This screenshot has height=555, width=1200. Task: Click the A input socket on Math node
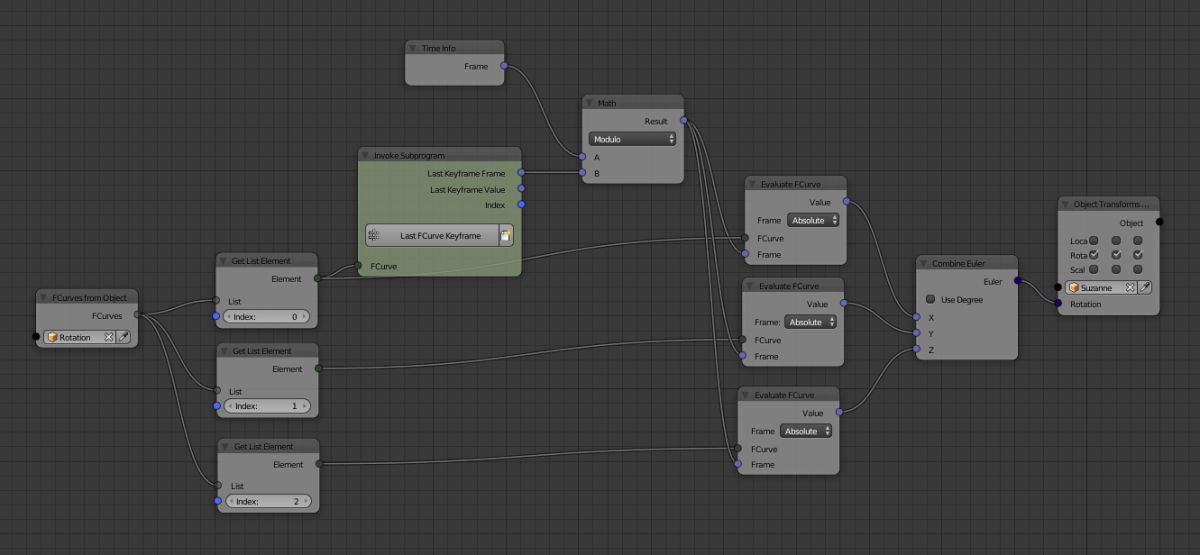point(582,157)
